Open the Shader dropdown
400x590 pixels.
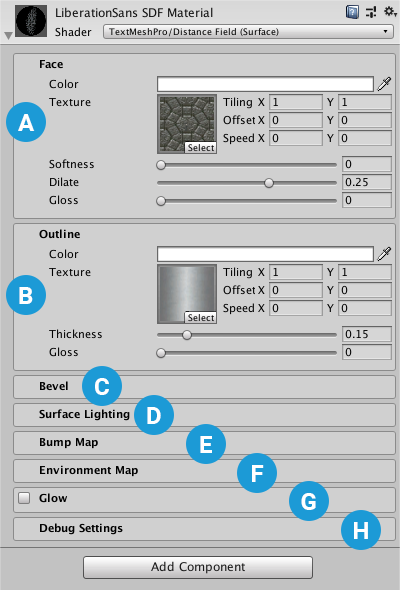coord(248,32)
